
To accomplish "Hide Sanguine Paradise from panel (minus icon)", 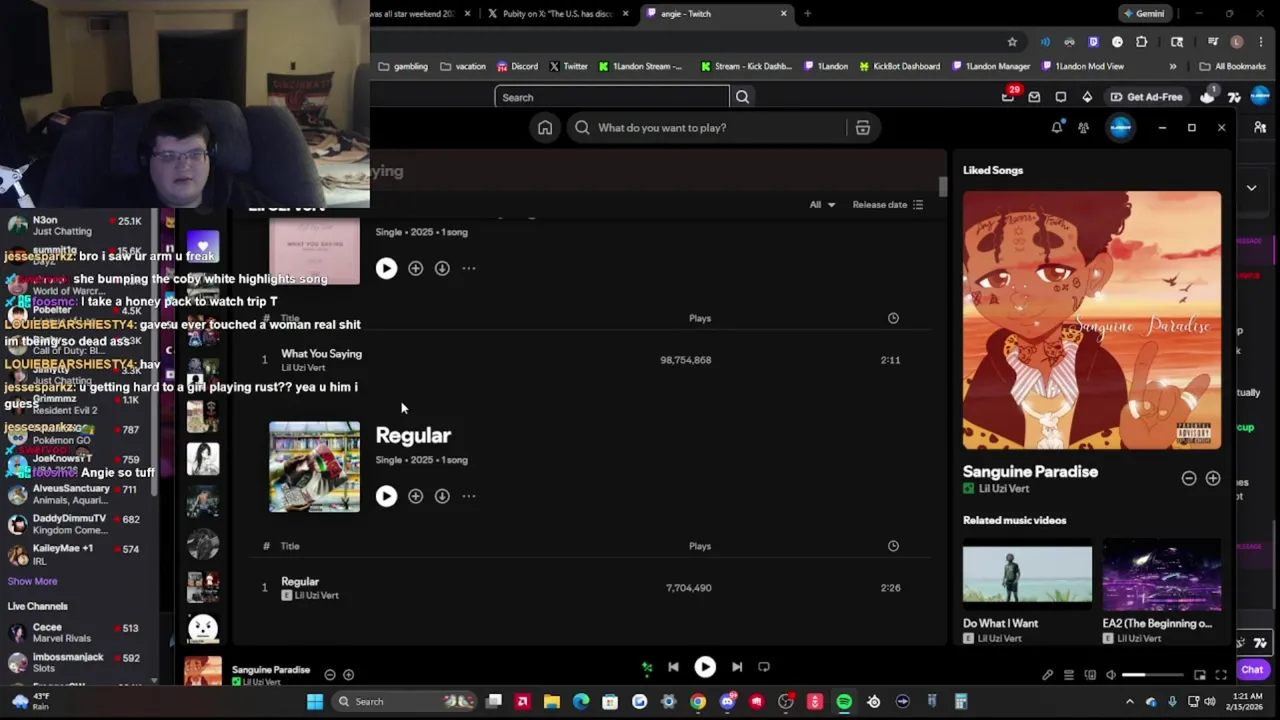I will pos(1189,478).
